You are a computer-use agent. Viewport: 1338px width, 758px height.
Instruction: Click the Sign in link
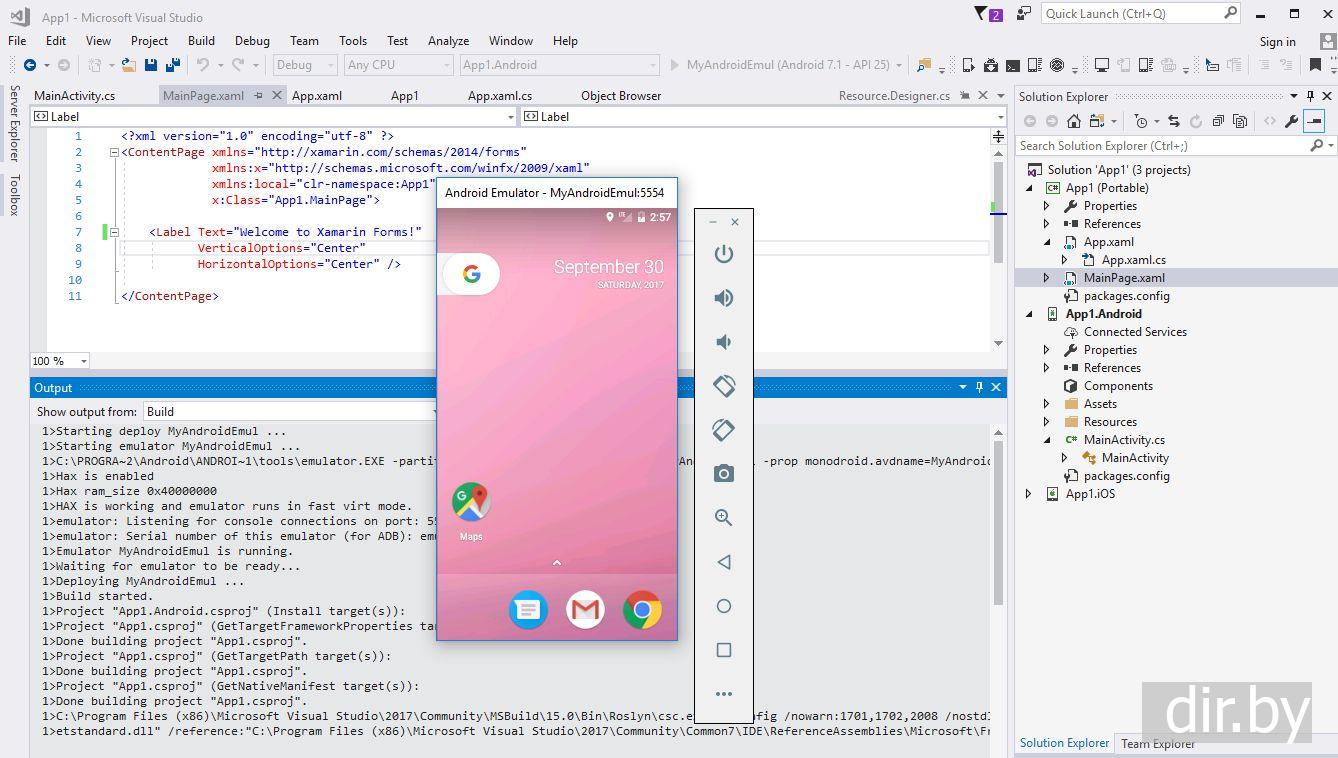1277,41
